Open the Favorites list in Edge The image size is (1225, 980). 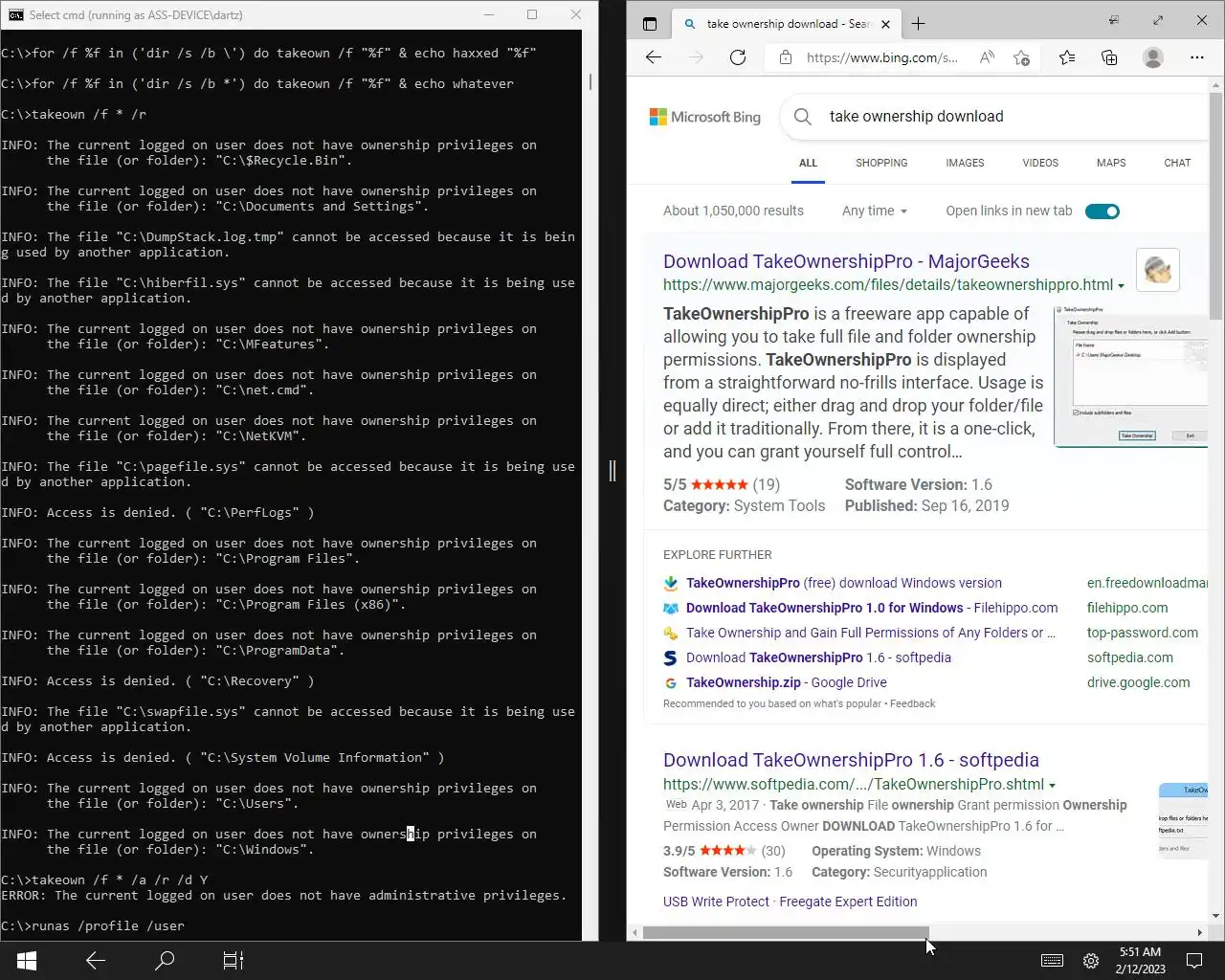coord(1067,57)
